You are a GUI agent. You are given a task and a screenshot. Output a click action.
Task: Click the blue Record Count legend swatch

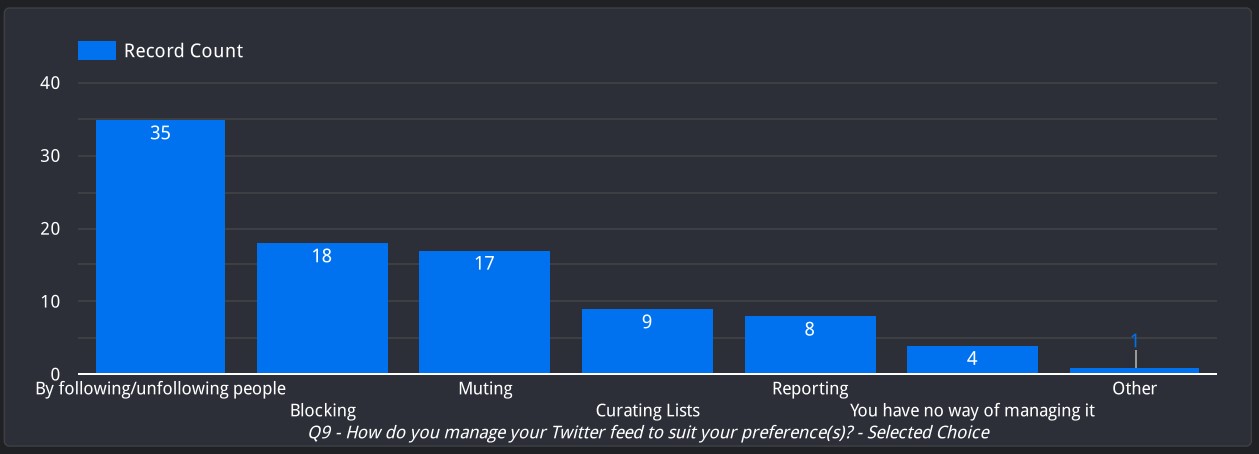[97, 50]
